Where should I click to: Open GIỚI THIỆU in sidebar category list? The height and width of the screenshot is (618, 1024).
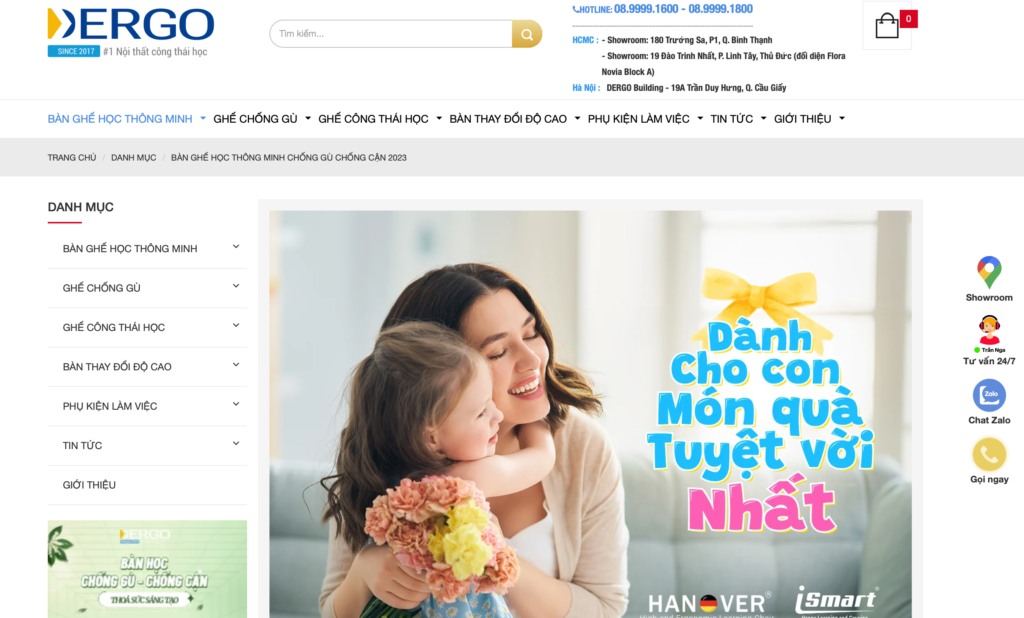point(89,485)
